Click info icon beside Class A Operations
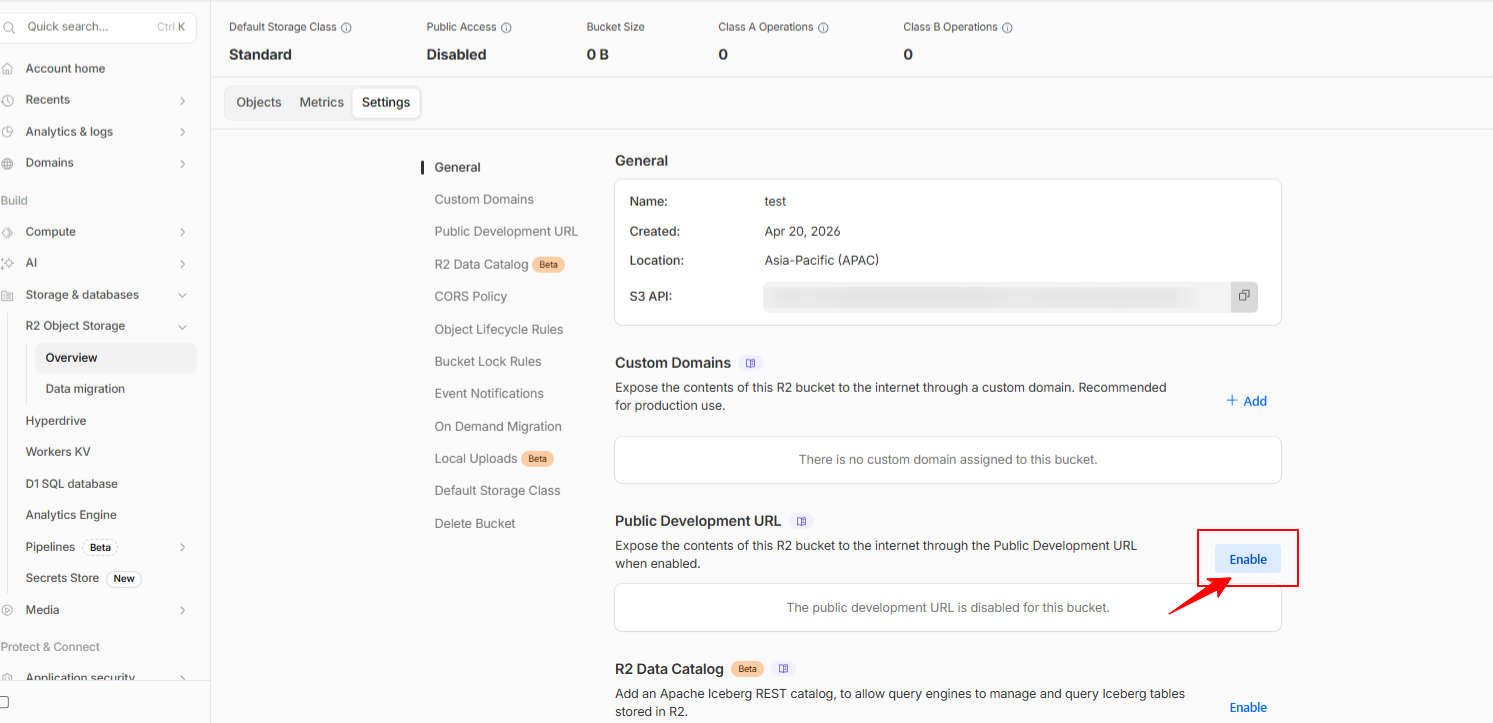 tap(823, 28)
